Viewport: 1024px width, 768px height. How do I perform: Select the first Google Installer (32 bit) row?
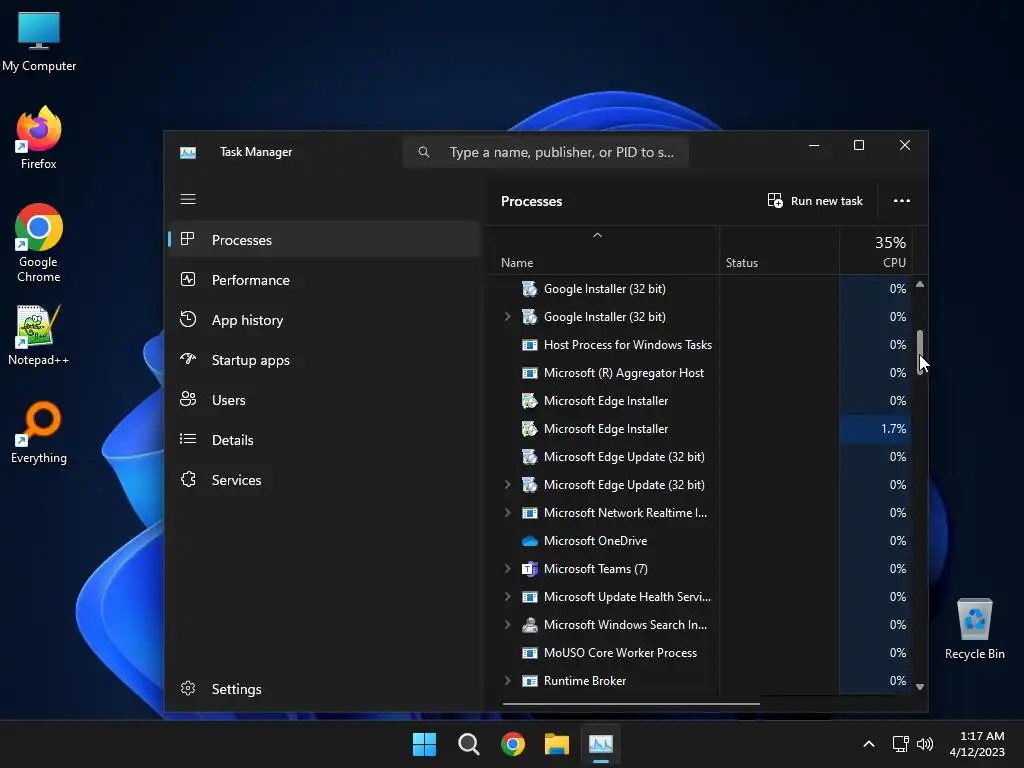coord(699,289)
